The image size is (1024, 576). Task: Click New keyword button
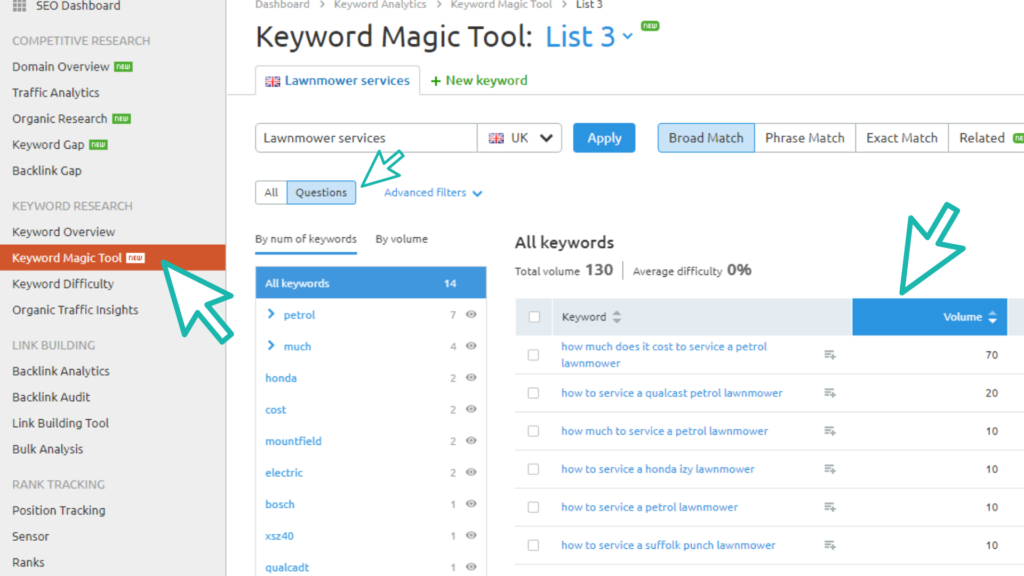coord(479,80)
